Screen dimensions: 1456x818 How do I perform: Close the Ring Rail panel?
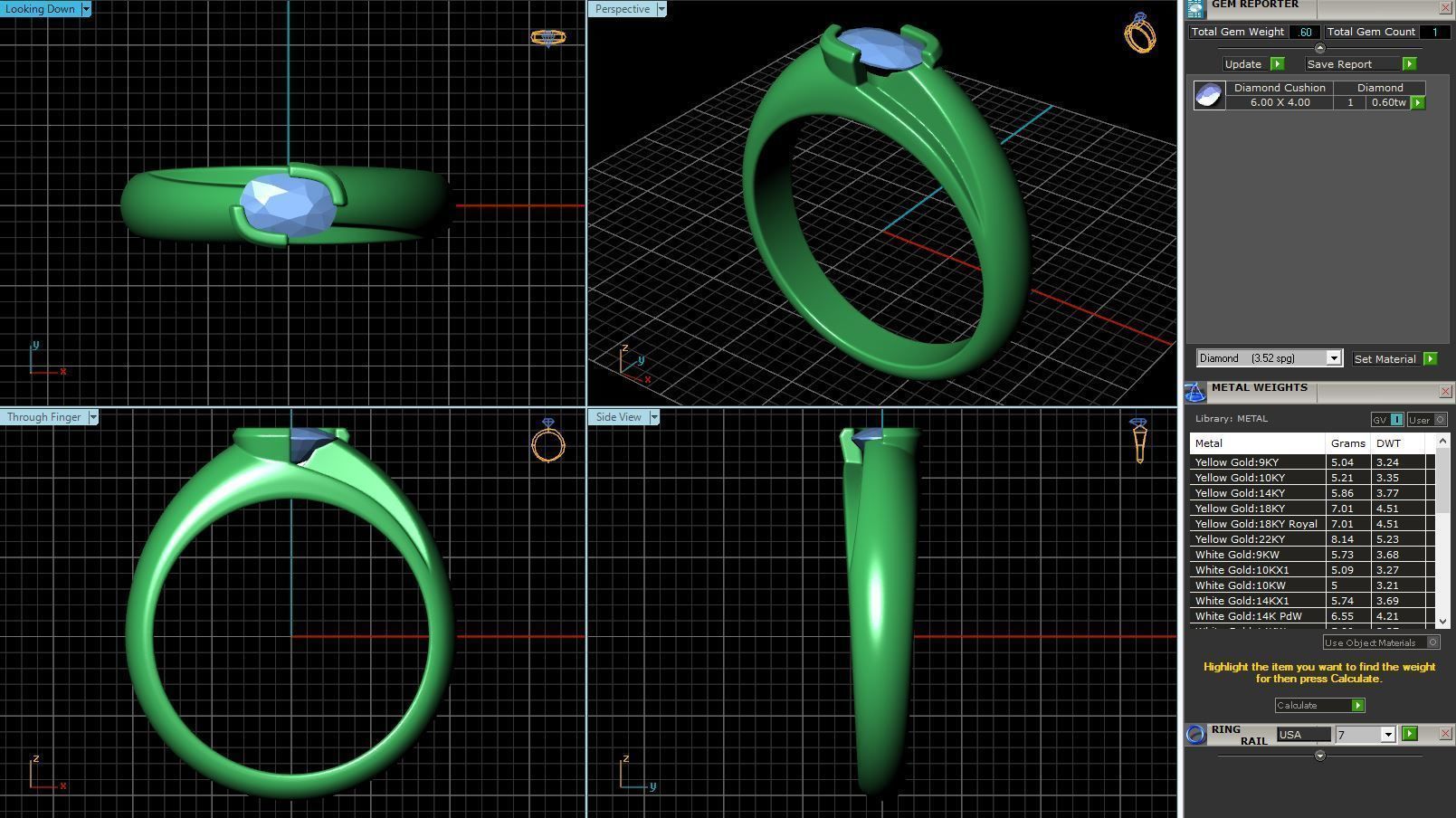point(1445,734)
